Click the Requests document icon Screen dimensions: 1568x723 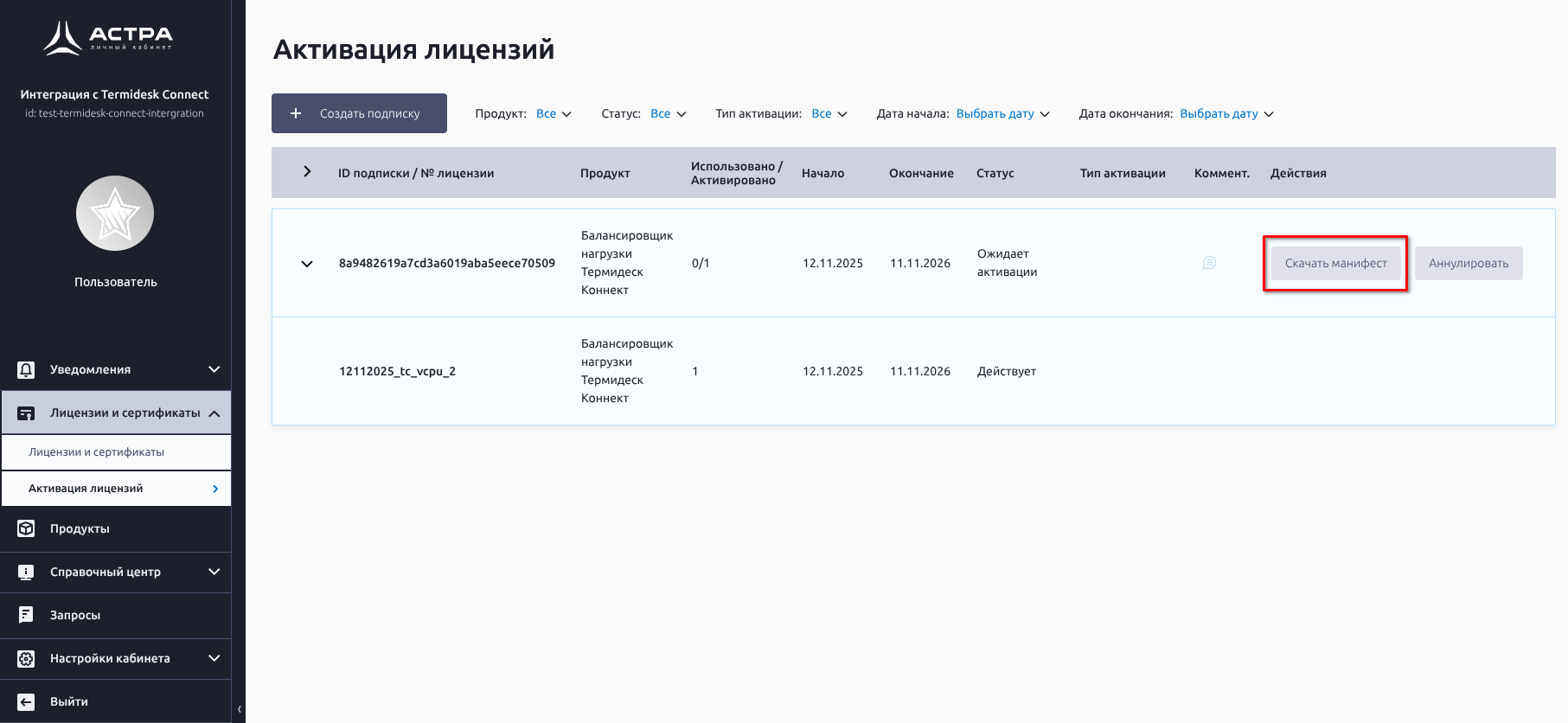pyautogui.click(x=26, y=616)
